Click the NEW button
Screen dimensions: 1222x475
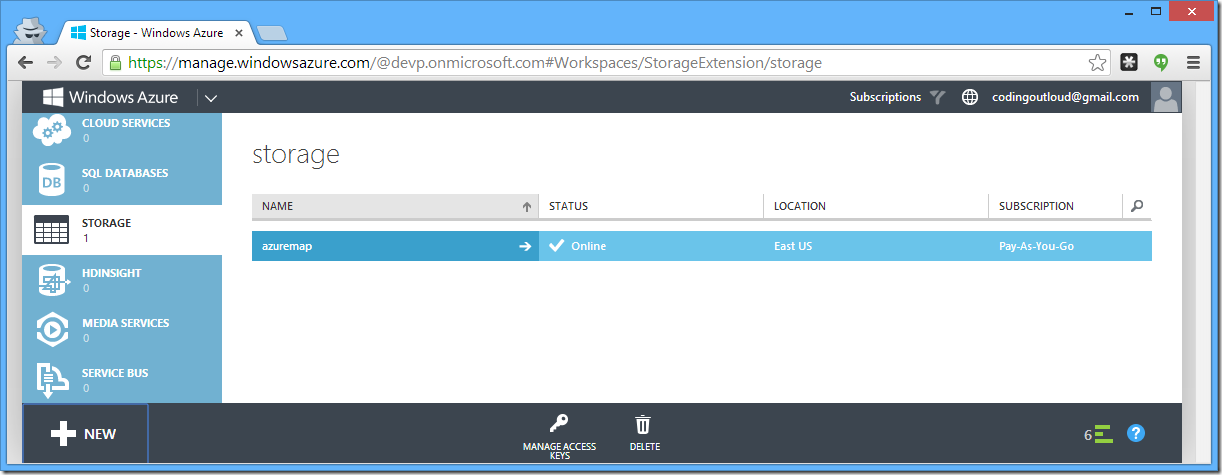click(85, 433)
